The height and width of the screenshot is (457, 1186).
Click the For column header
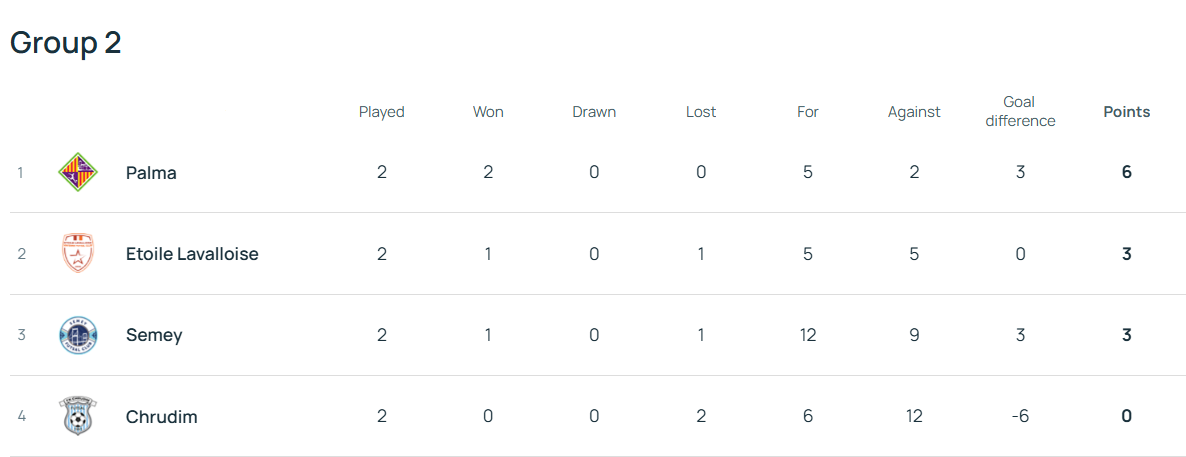point(808,112)
